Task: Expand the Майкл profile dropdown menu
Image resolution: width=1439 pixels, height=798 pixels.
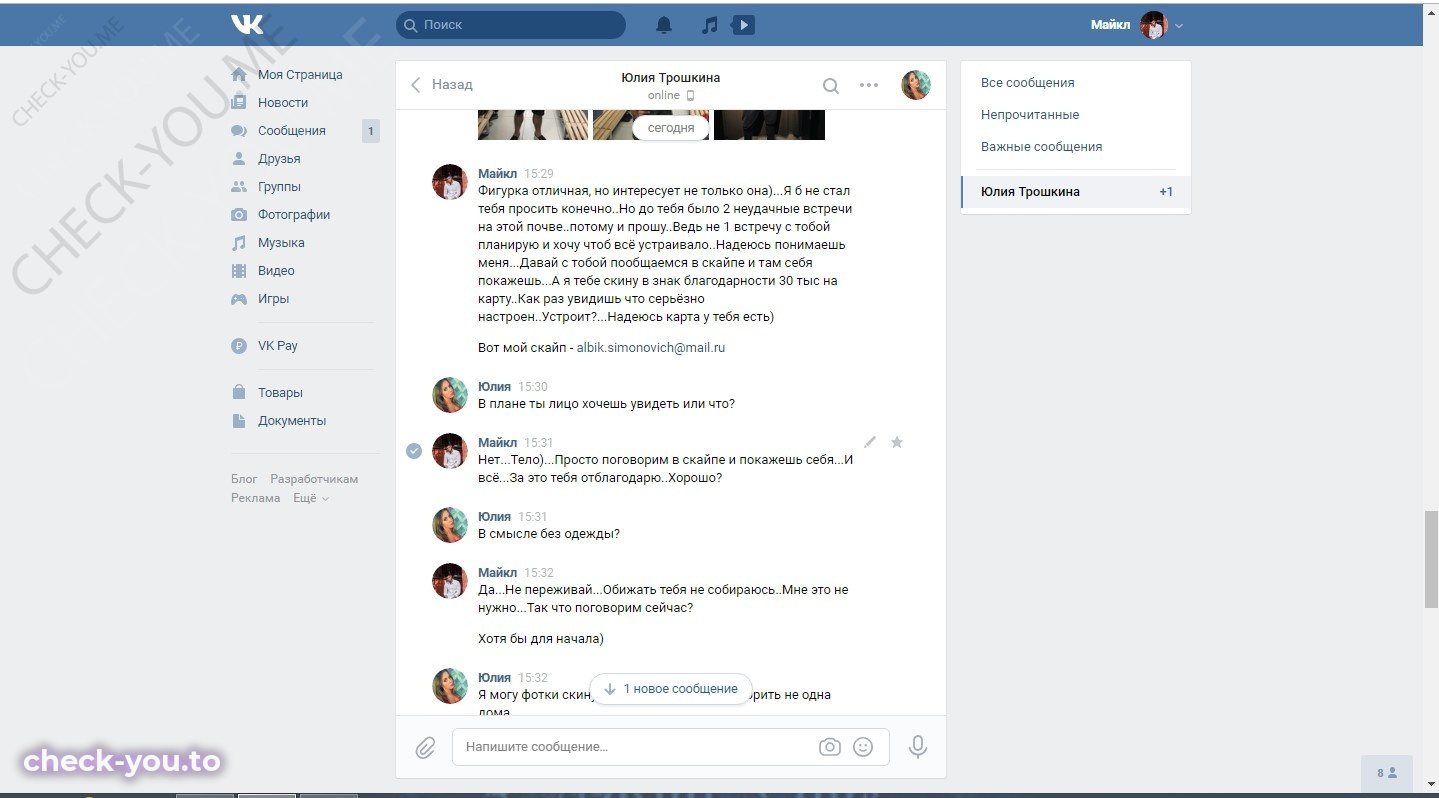Action: [1137, 25]
